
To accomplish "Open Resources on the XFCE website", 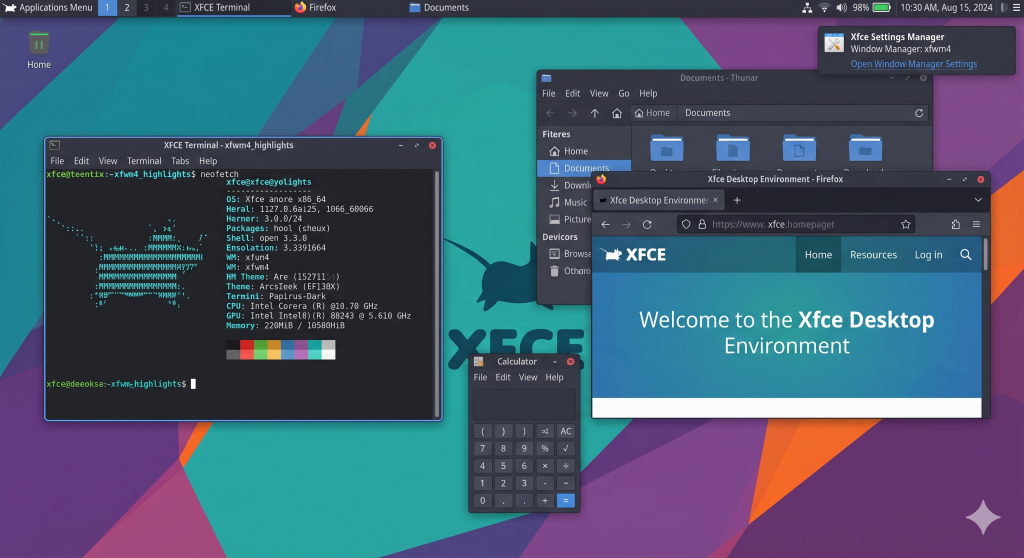I will pos(873,255).
